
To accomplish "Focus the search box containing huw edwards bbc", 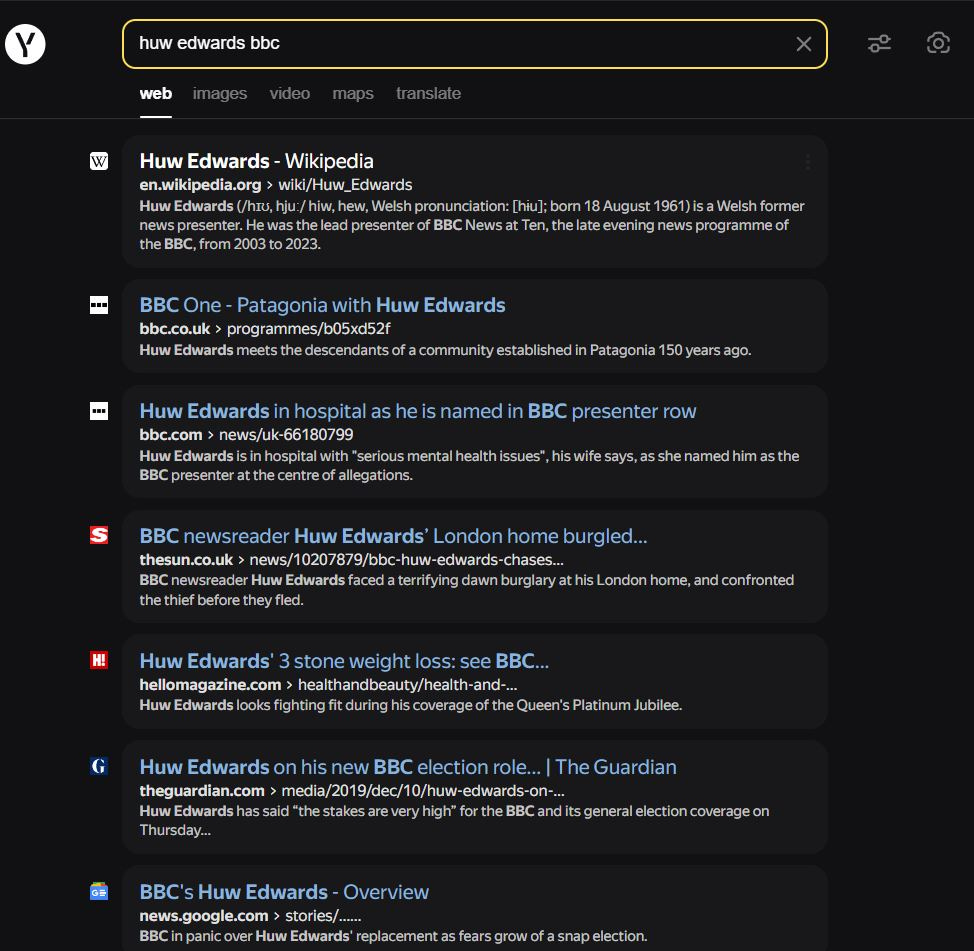I will (475, 44).
